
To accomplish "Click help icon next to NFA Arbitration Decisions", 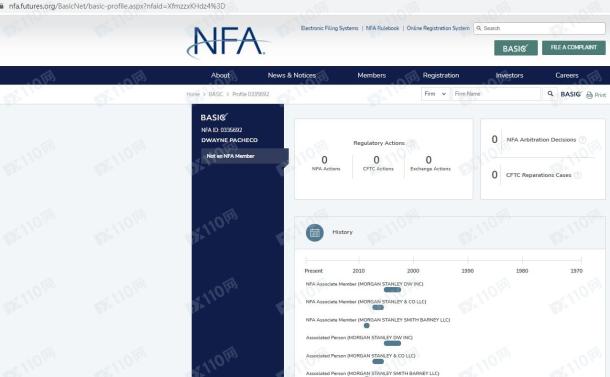I will coord(582,140).
